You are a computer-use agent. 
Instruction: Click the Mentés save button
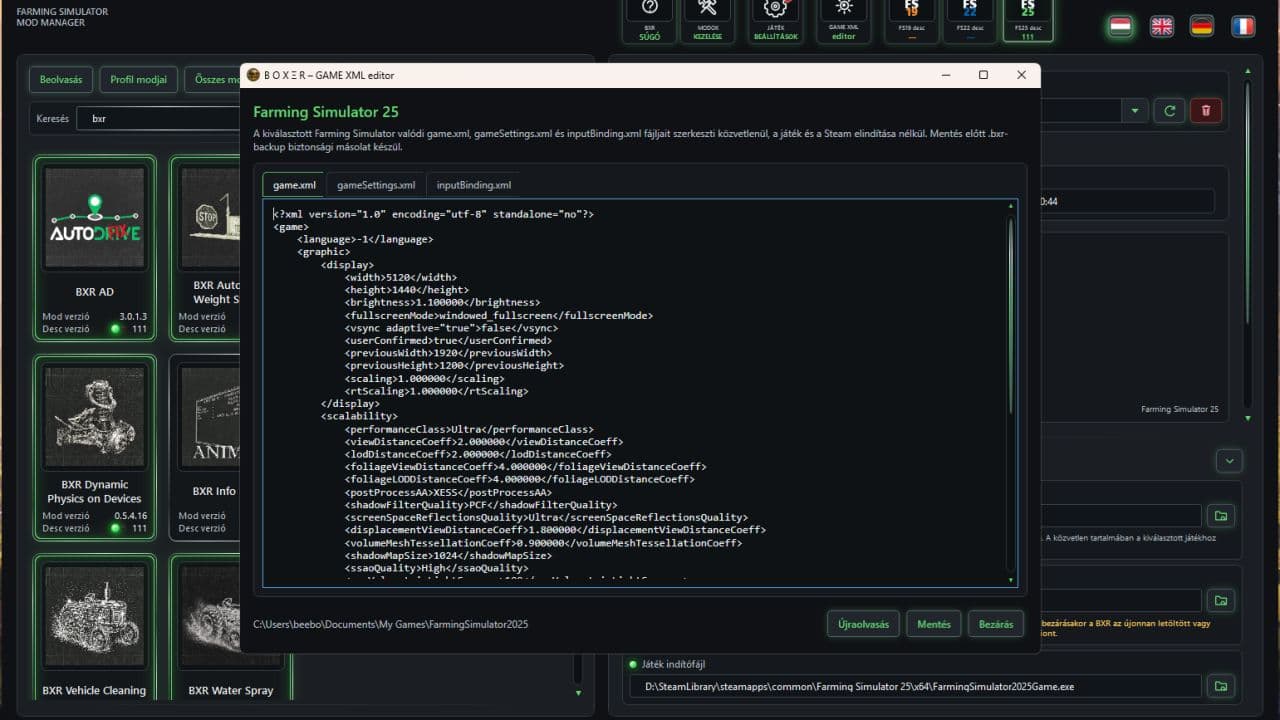[x=934, y=624]
